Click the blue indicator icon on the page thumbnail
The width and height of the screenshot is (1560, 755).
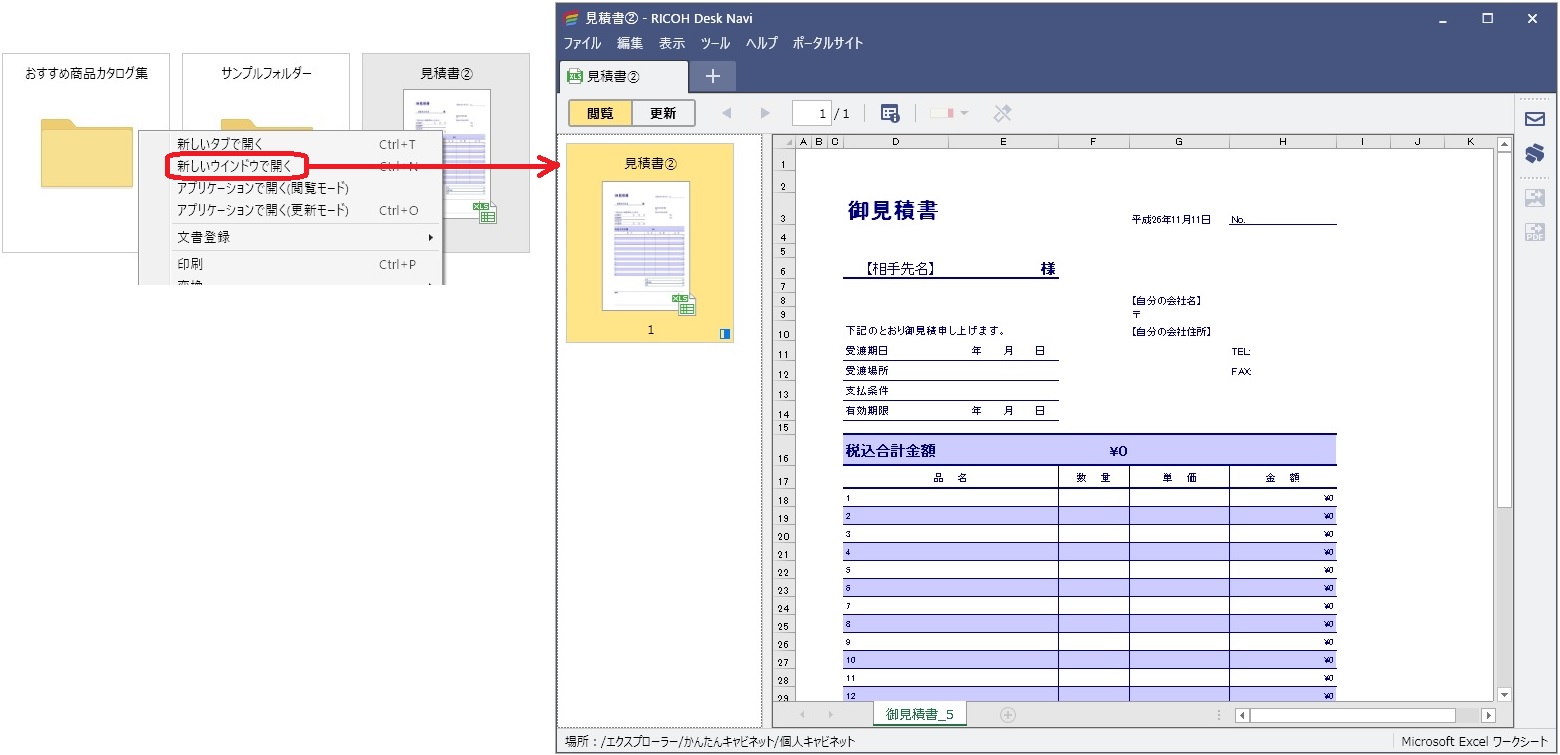click(x=724, y=334)
